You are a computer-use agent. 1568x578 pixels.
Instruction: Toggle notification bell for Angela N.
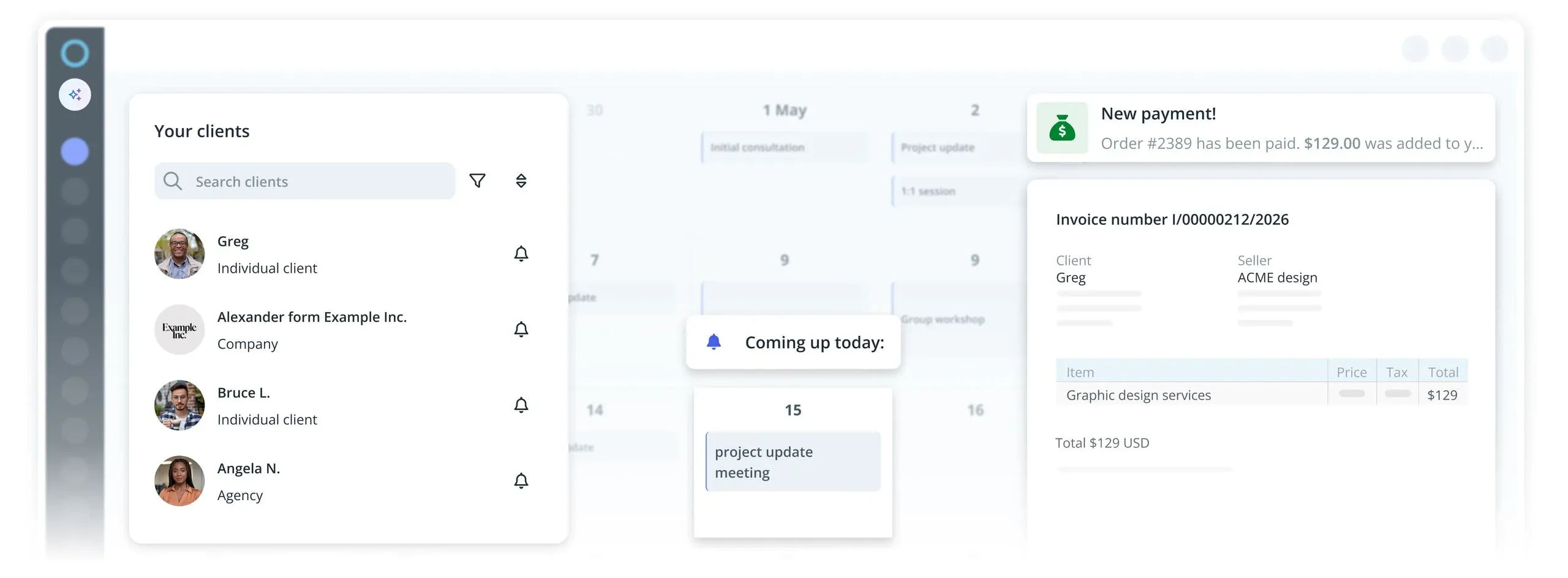click(x=521, y=481)
